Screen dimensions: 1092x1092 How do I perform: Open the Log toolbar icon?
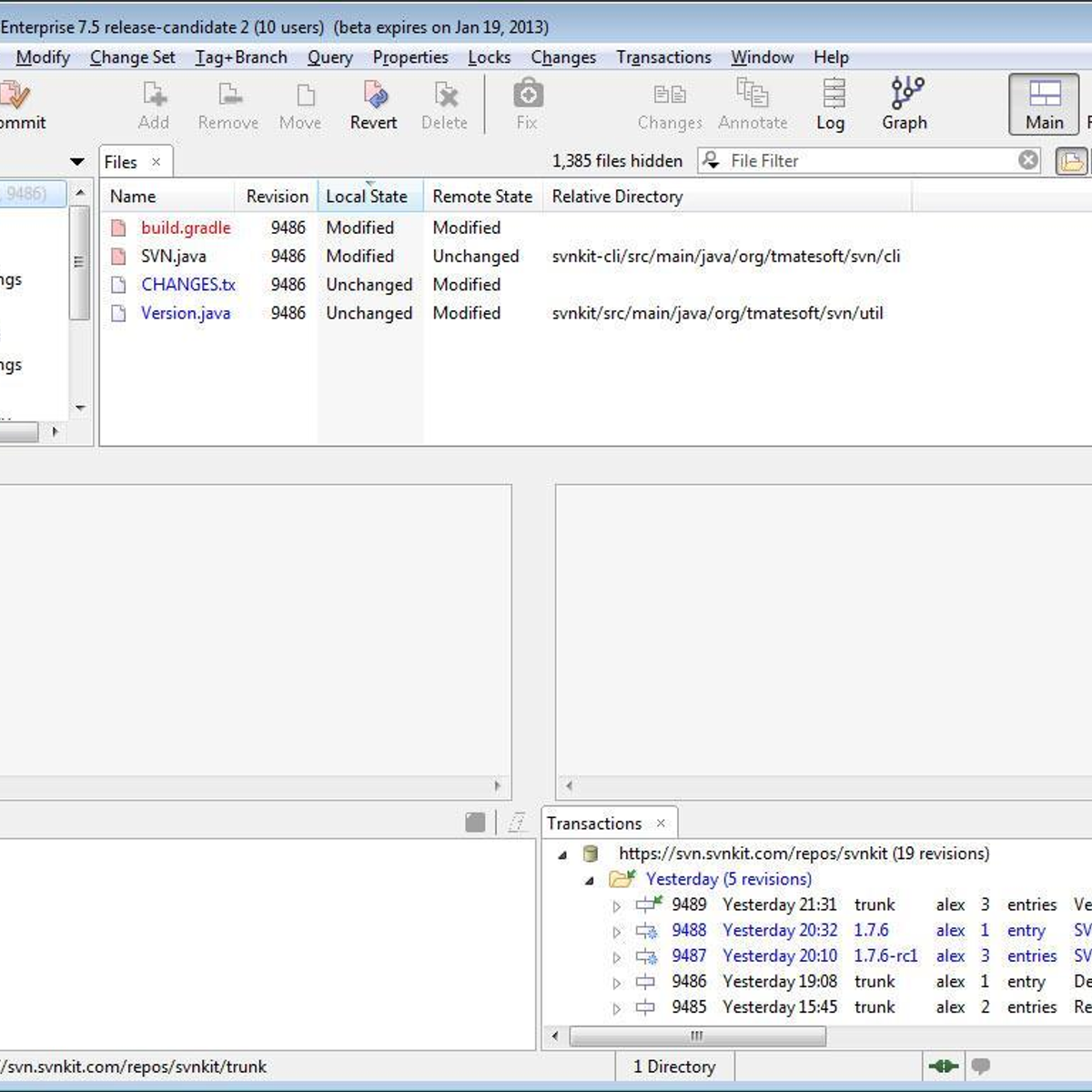click(x=834, y=93)
